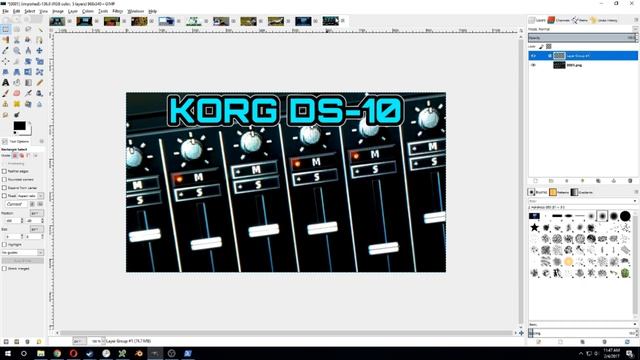Viewport: 640px width, 360px height.
Task: Select the Scale tool
Action: point(40,61)
